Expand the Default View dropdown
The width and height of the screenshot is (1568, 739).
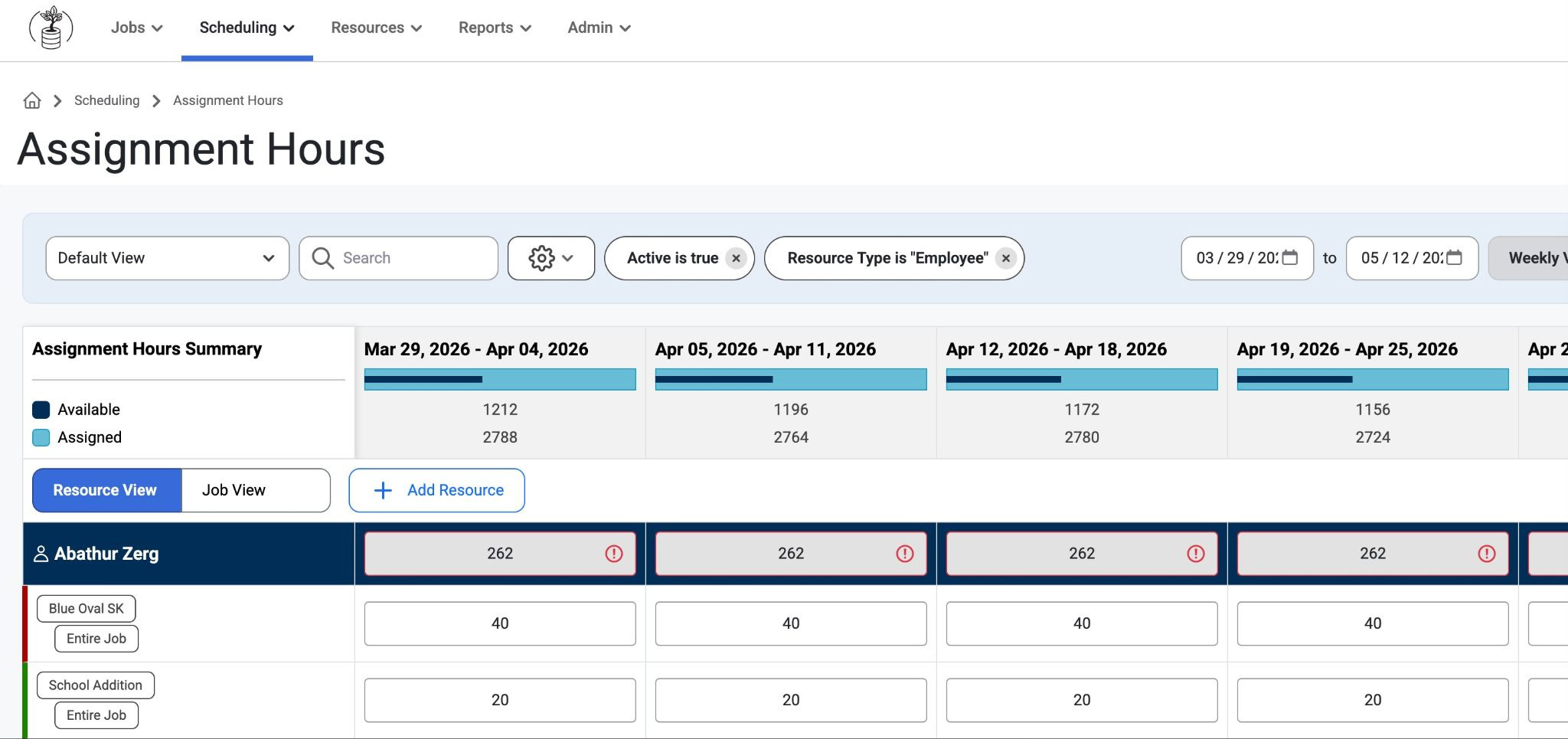(168, 258)
